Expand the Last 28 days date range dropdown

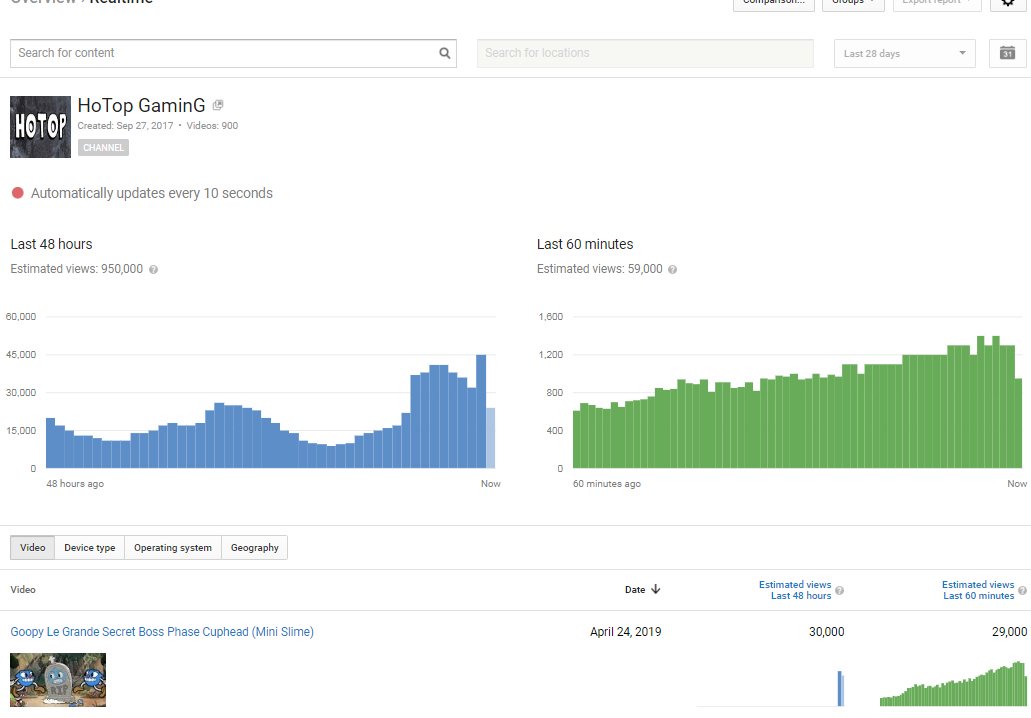tap(904, 53)
